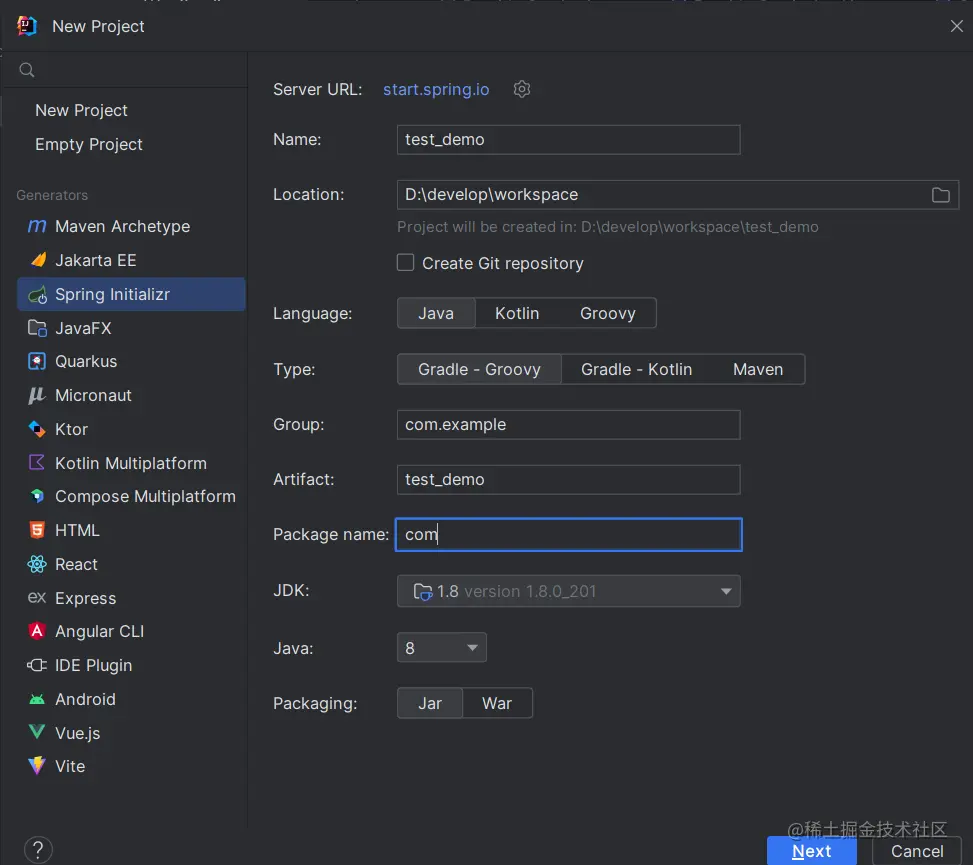Image resolution: width=973 pixels, height=865 pixels.
Task: Click the Group input field
Action: coord(568,424)
